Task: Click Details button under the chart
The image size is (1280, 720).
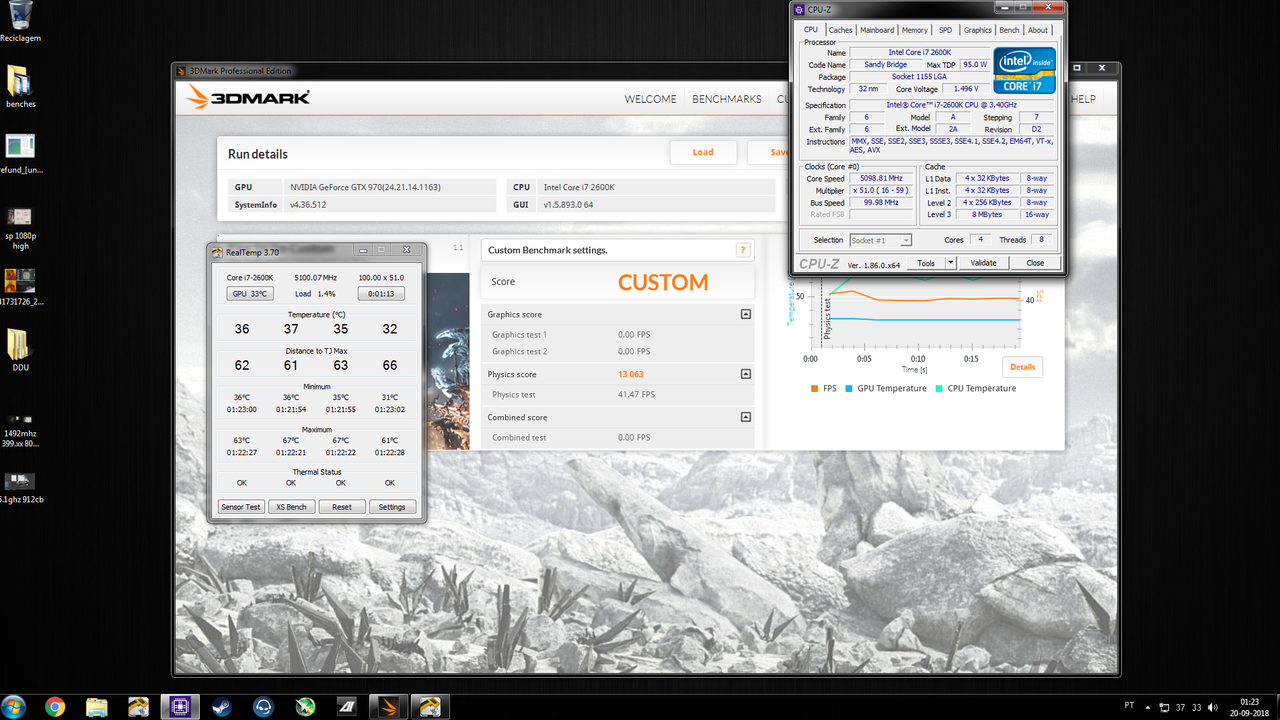Action: coord(1022,367)
